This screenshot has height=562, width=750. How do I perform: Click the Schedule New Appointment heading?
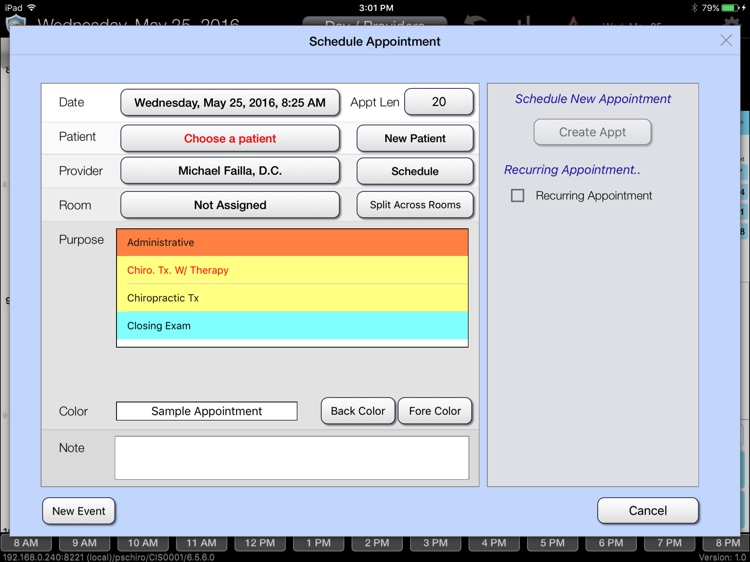pos(593,99)
